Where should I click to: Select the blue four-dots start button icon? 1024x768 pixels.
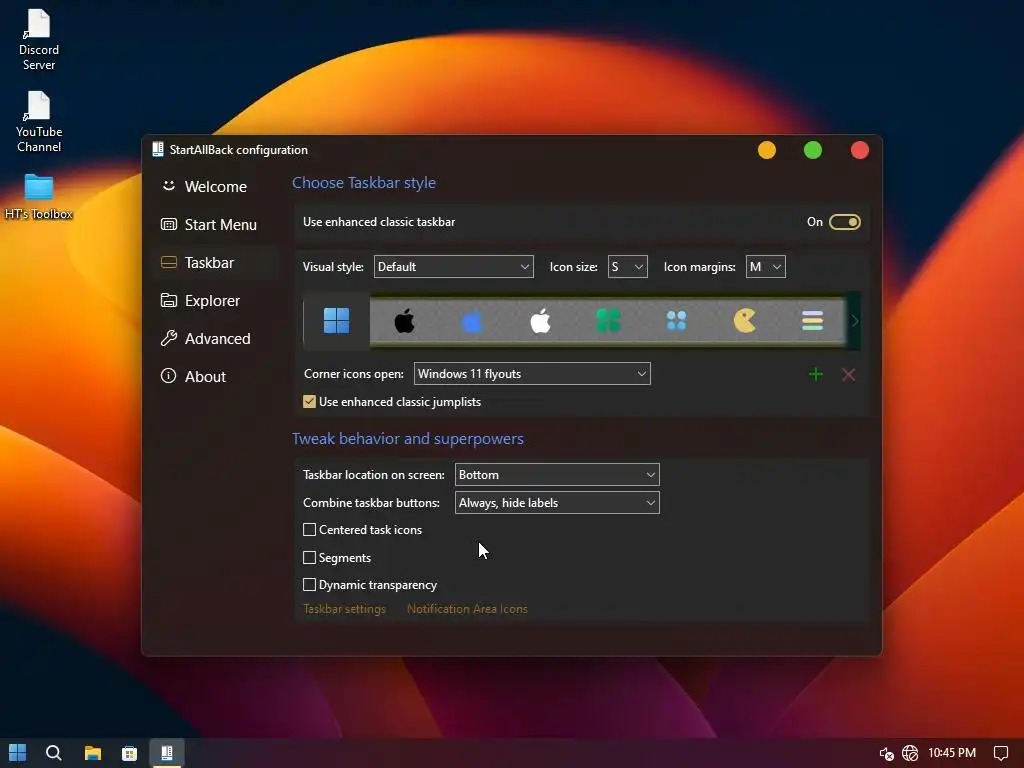(677, 321)
